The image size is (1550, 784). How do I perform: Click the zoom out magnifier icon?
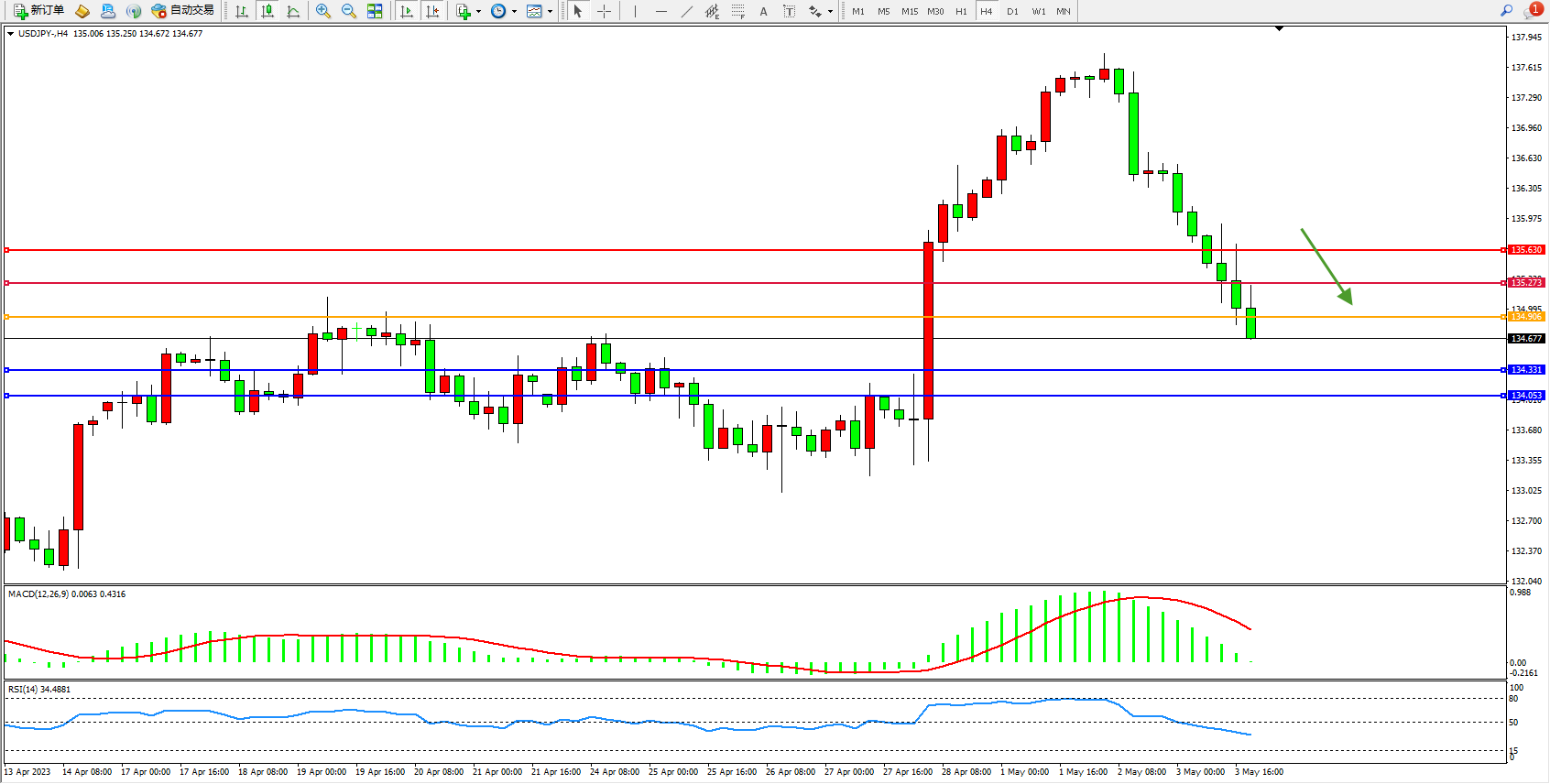(x=349, y=11)
